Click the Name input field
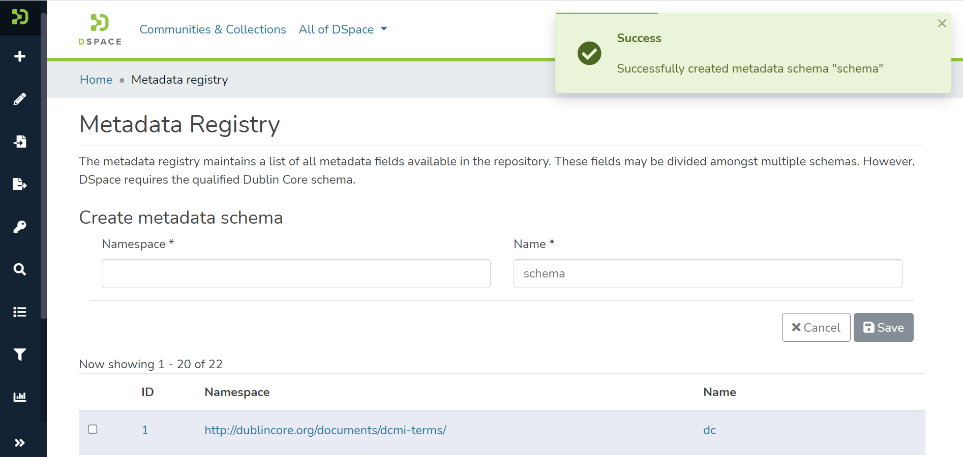The image size is (963, 457). coord(707,274)
